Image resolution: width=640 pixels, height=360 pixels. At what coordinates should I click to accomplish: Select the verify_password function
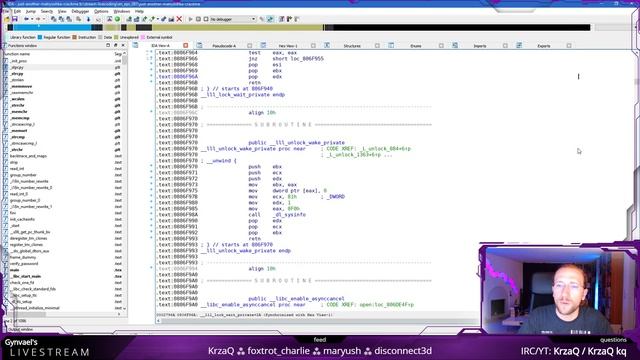[24, 264]
